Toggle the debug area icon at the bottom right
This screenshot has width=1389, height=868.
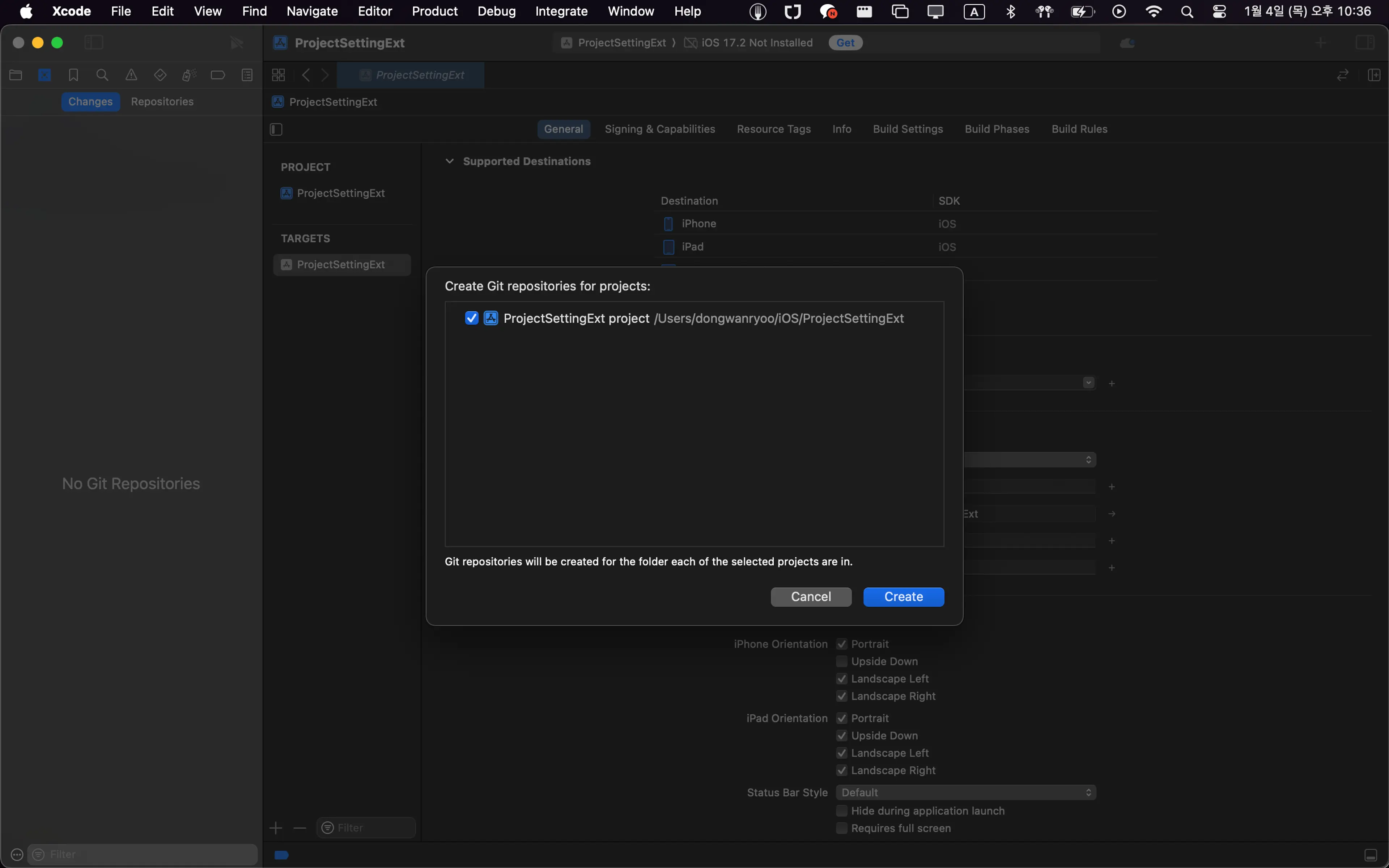point(1371,855)
